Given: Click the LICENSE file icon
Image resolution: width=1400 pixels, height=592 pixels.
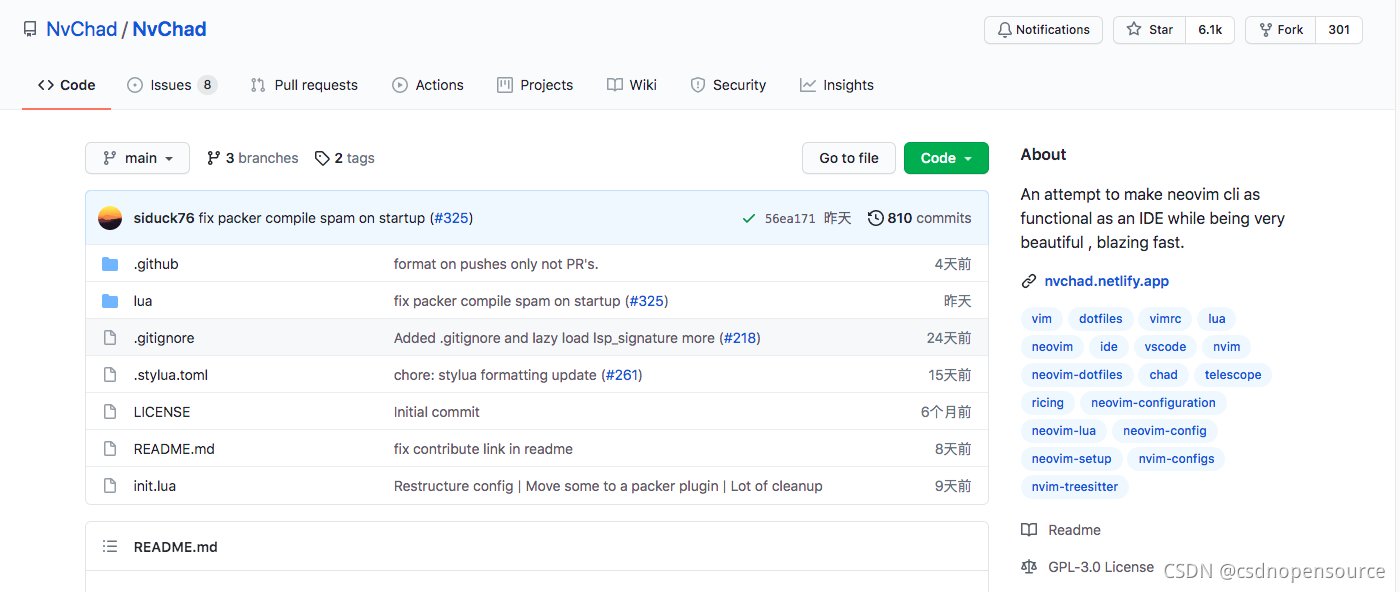Looking at the screenshot, I should pos(110,412).
